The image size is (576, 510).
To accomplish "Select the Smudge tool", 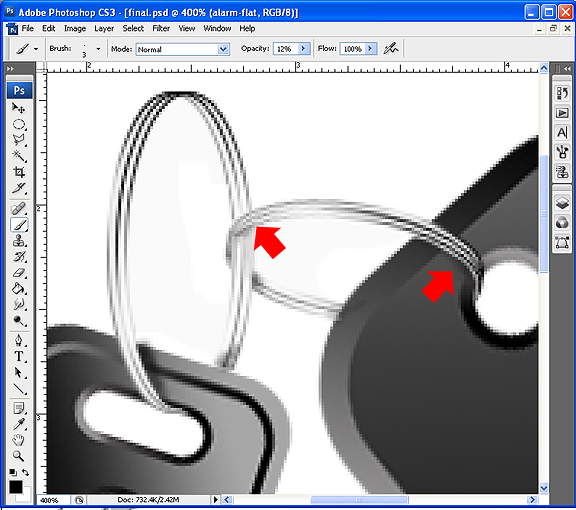I will (19, 304).
